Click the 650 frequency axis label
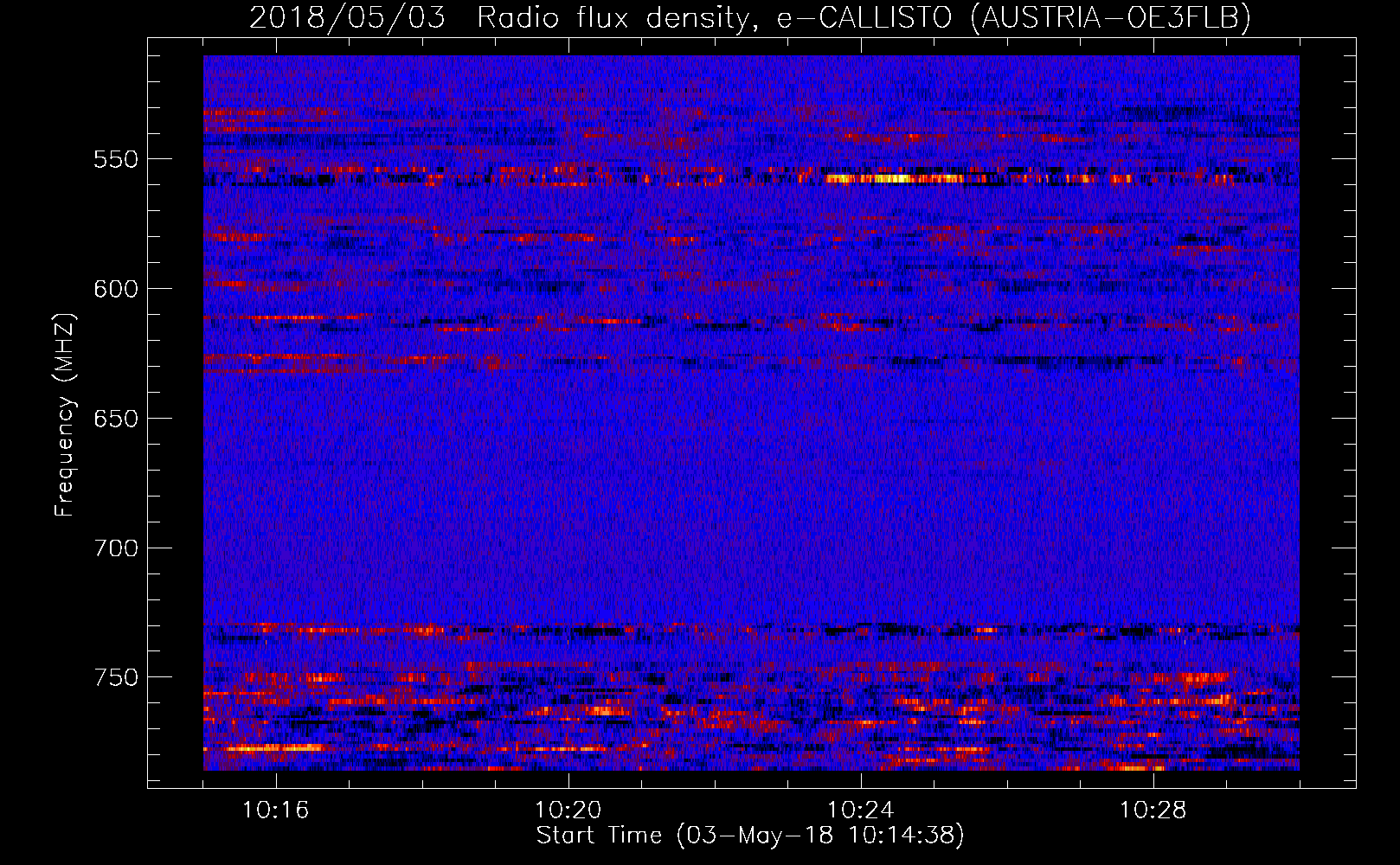Screen dimensions: 1400x865 click(116, 419)
